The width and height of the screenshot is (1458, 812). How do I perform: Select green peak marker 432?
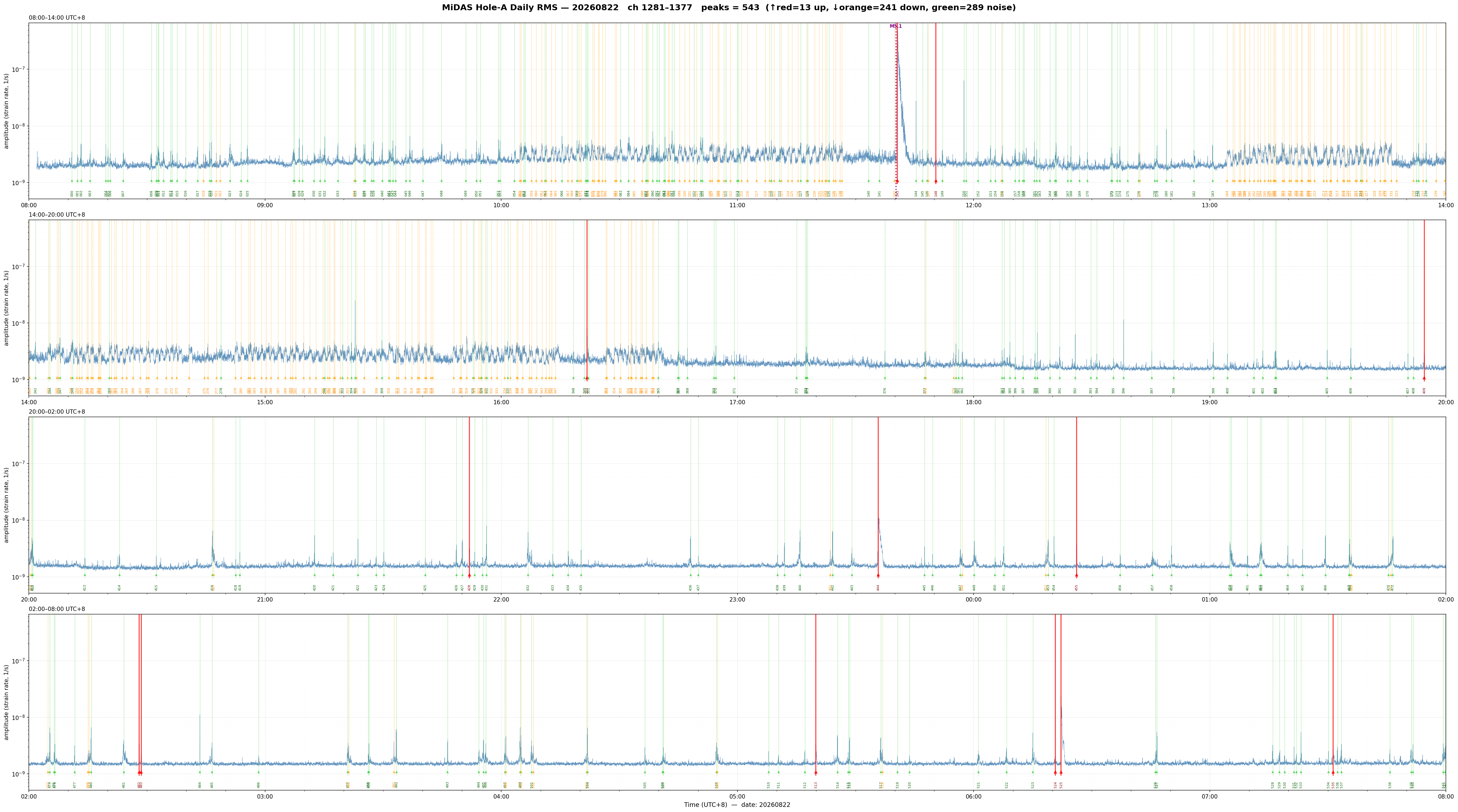(x=528, y=575)
